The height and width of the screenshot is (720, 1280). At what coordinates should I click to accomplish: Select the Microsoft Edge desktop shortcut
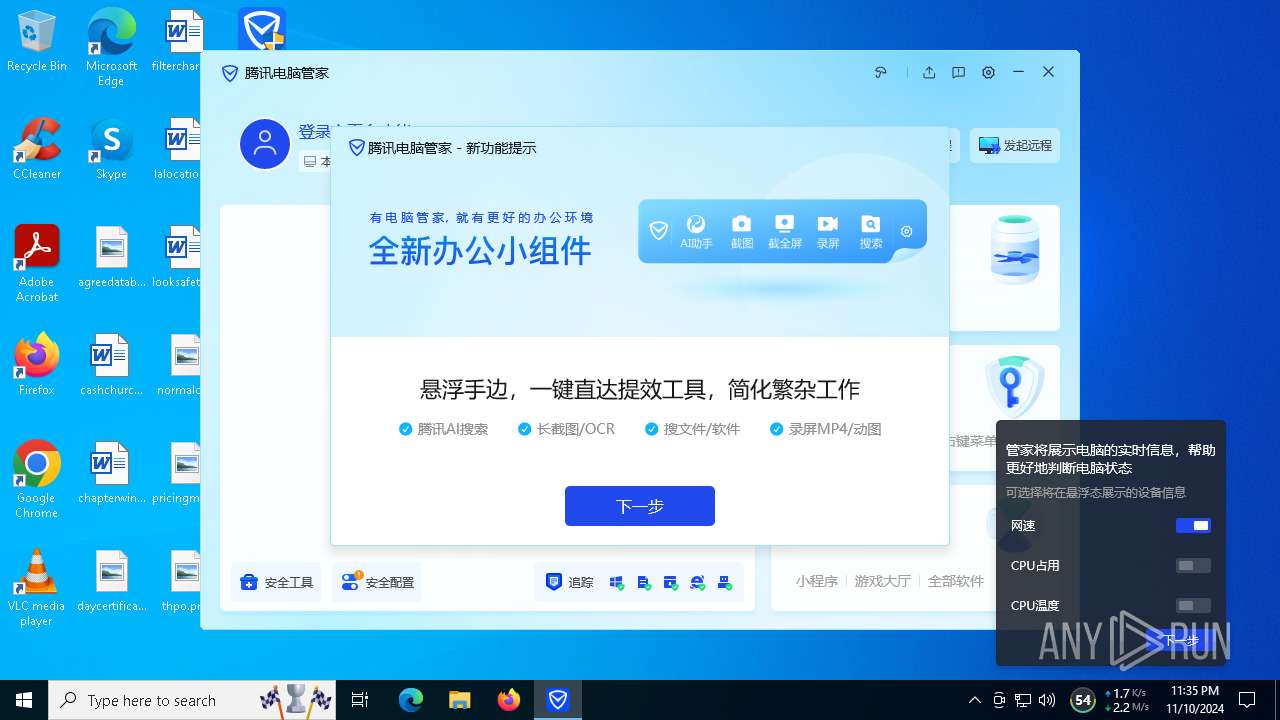[111, 48]
